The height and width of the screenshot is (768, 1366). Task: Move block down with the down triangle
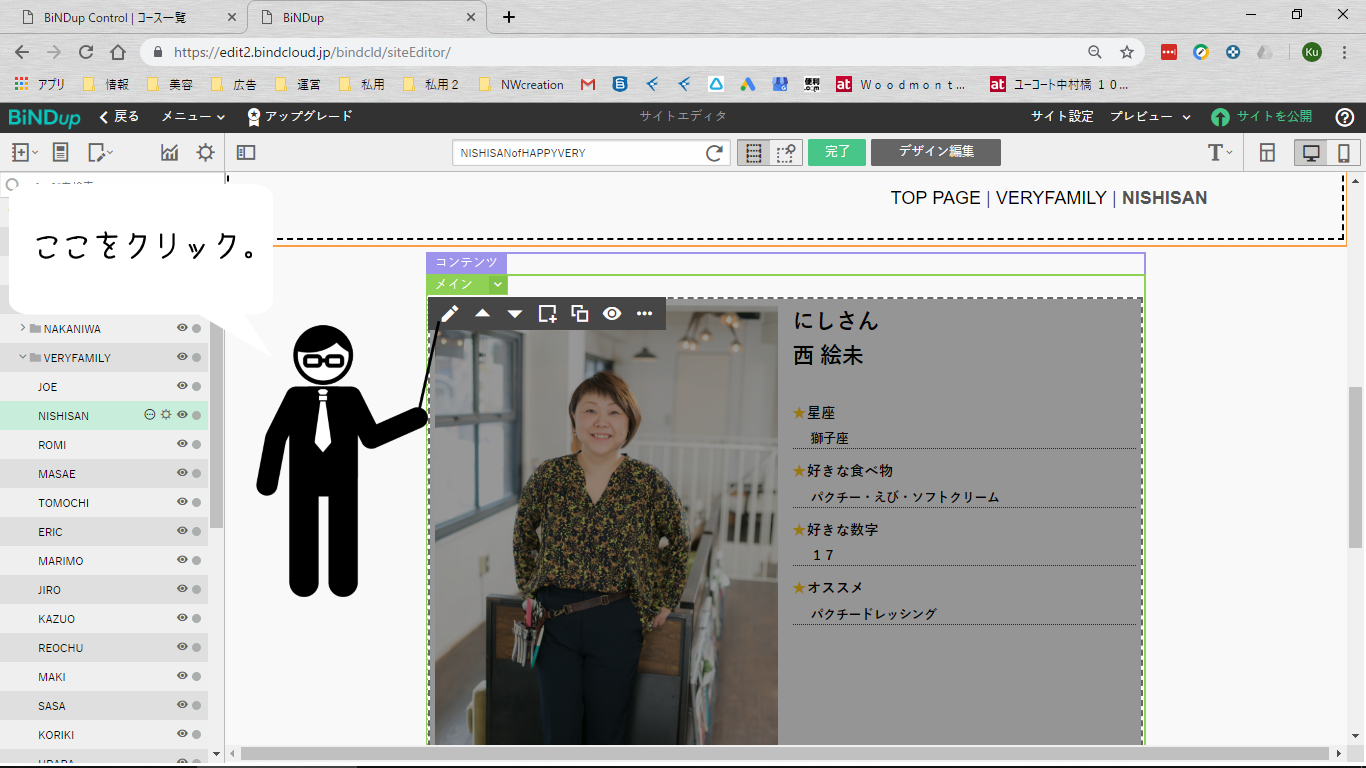tap(515, 314)
